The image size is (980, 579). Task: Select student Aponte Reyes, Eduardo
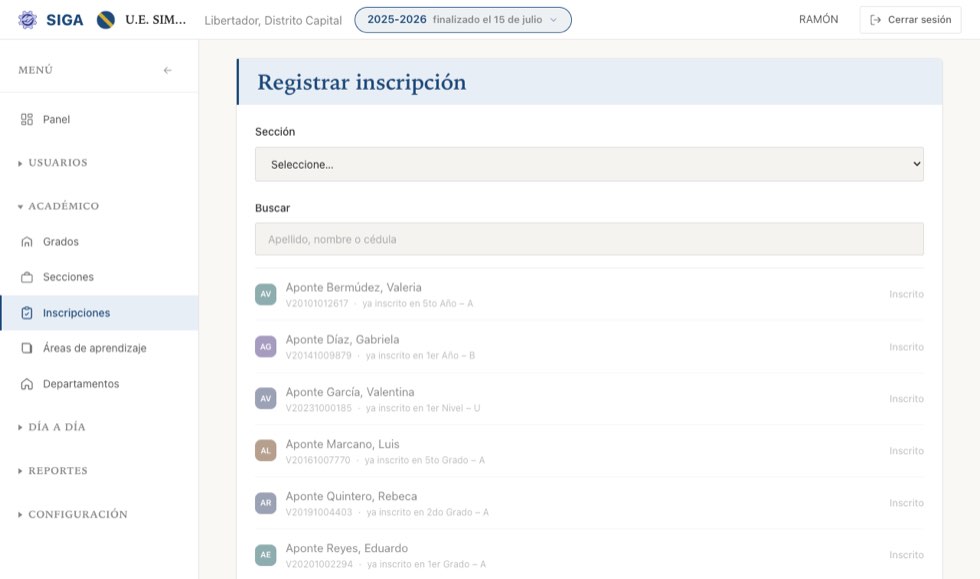589,555
